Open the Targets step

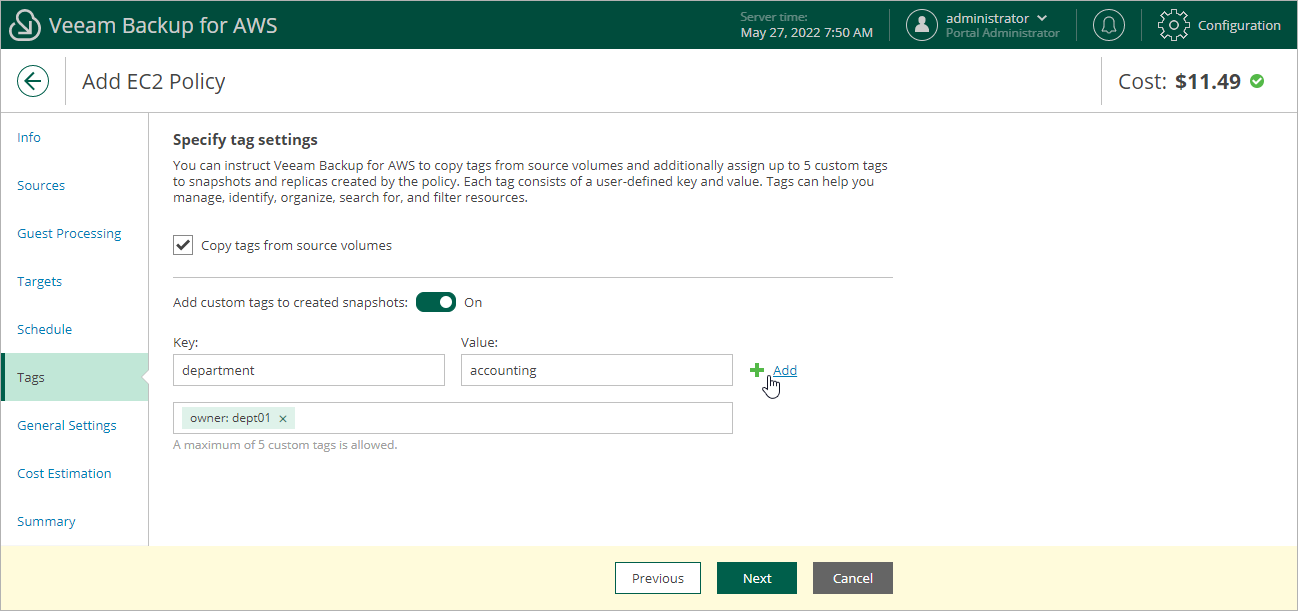pos(40,281)
